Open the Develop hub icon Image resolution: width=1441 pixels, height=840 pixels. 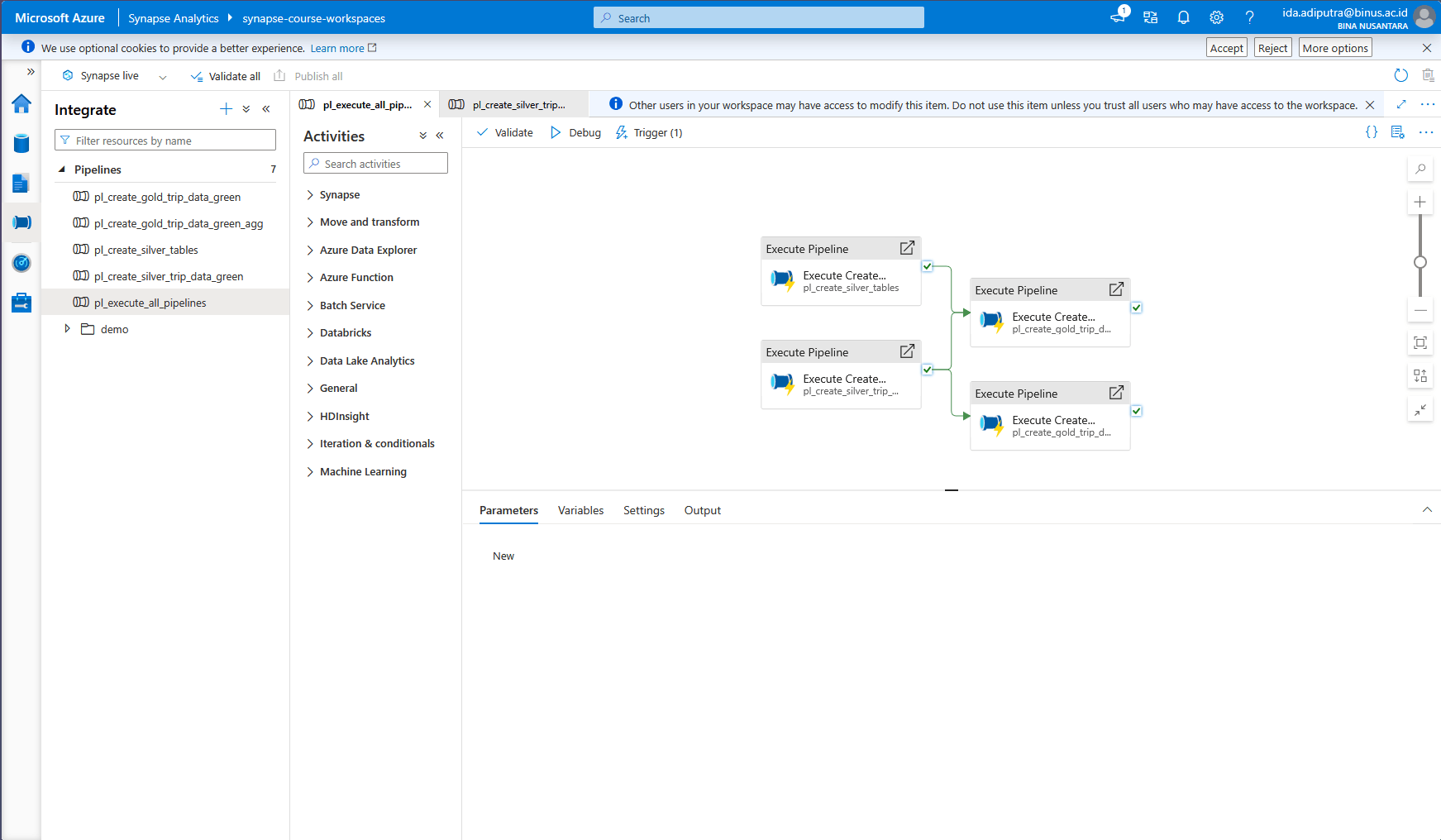pos(21,184)
